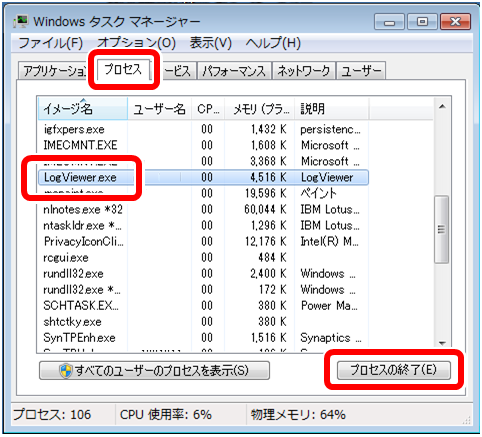Viewport: 482px width, 437px height.
Task: Click the scroll down arrow of process list
Action: (442, 343)
